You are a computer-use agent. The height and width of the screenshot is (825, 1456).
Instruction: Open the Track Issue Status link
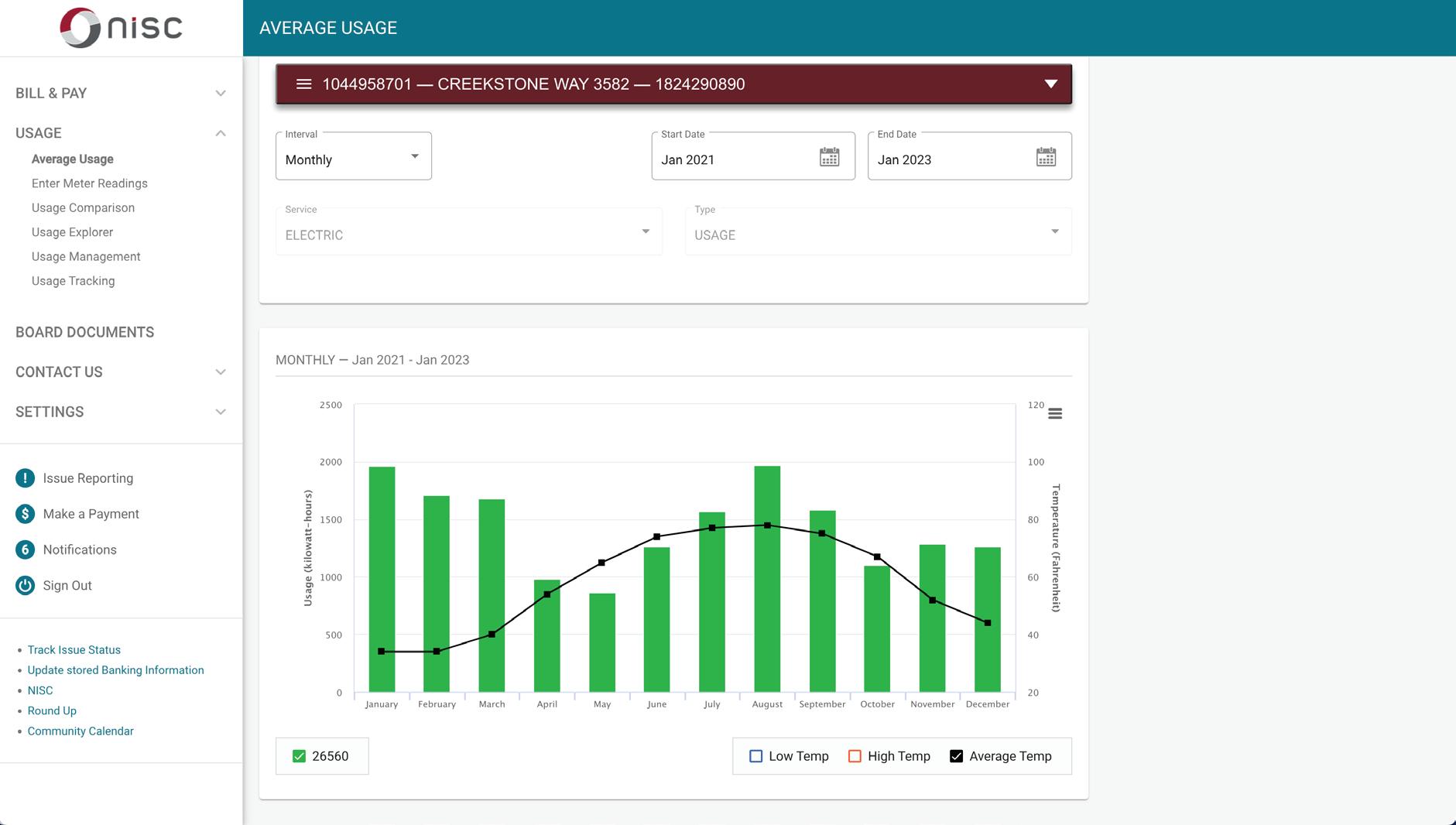pos(74,650)
